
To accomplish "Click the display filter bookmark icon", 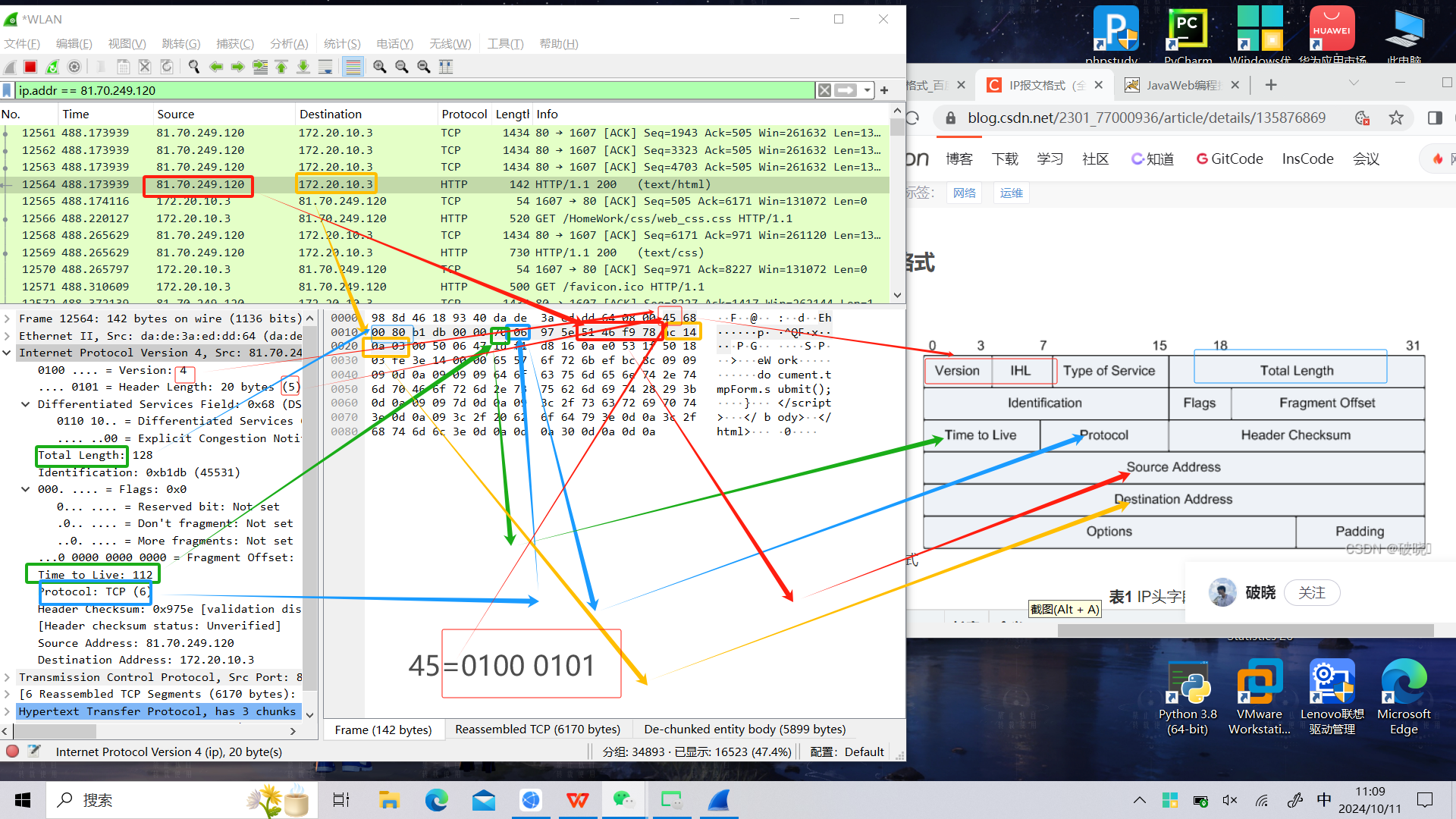I will (x=8, y=90).
